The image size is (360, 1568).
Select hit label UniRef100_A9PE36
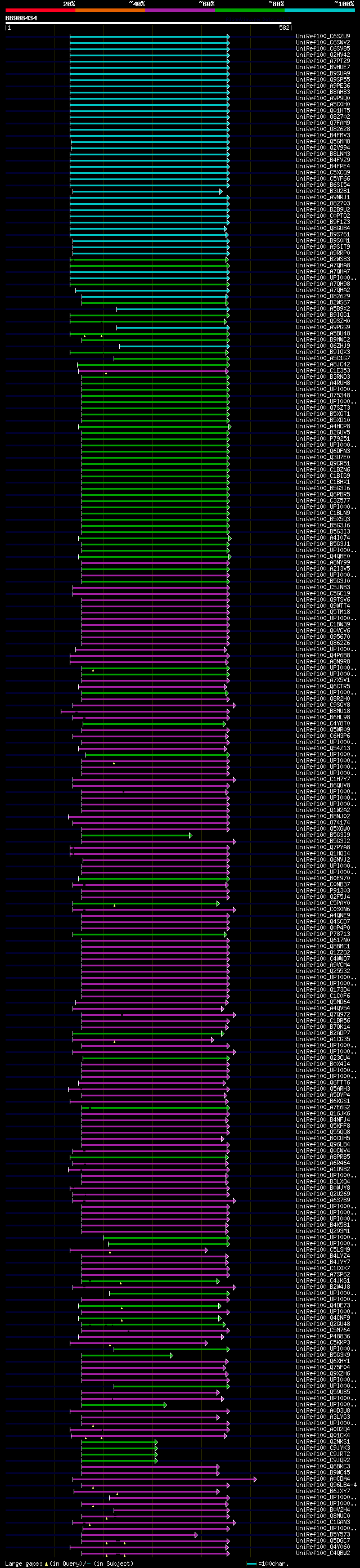click(323, 86)
